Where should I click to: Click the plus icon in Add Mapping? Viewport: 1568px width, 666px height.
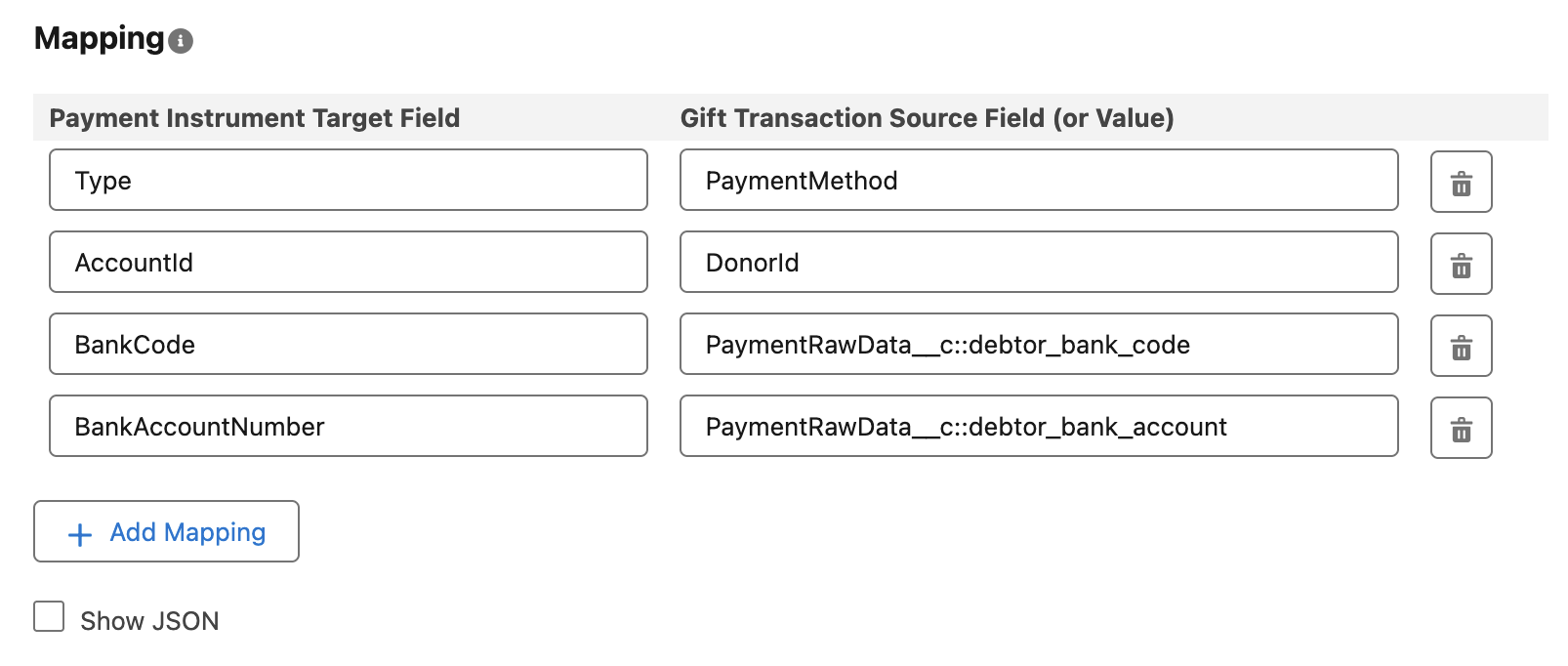coord(80,534)
